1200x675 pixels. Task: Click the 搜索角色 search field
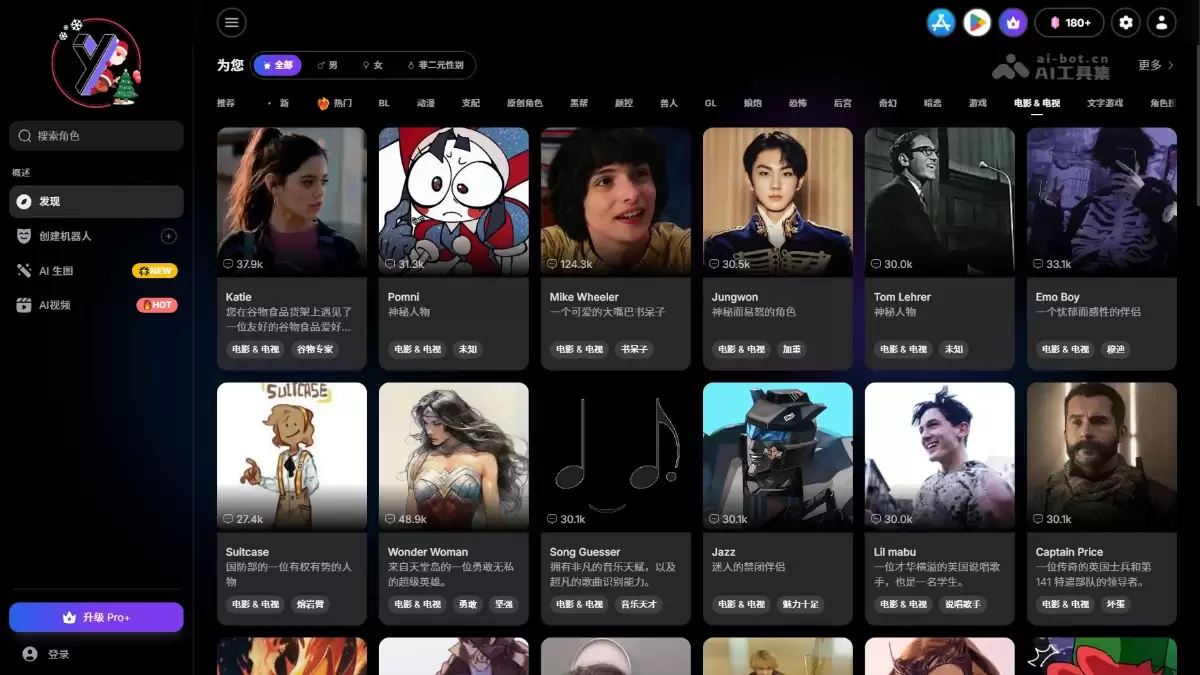[x=96, y=136]
